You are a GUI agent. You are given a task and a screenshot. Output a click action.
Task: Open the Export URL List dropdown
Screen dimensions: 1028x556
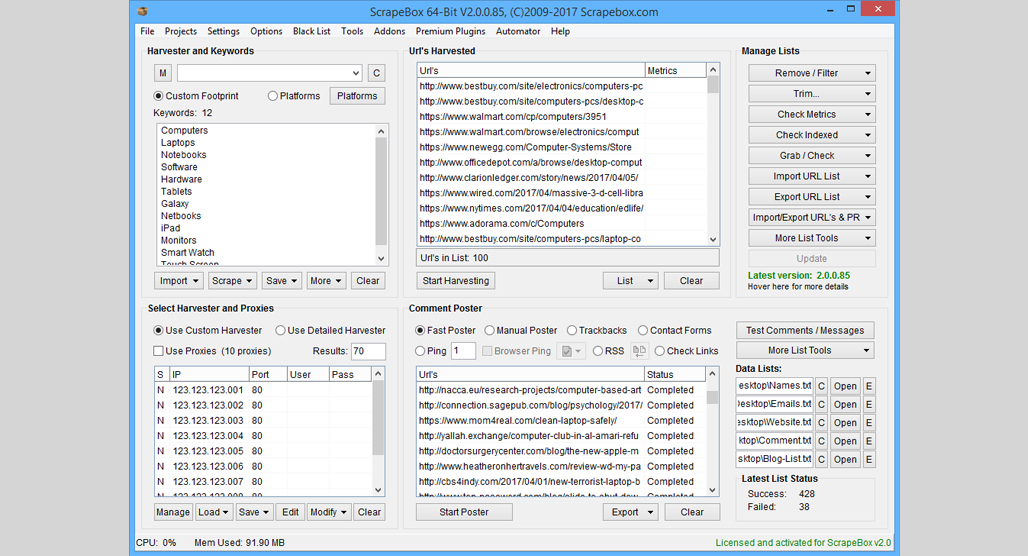click(812, 197)
